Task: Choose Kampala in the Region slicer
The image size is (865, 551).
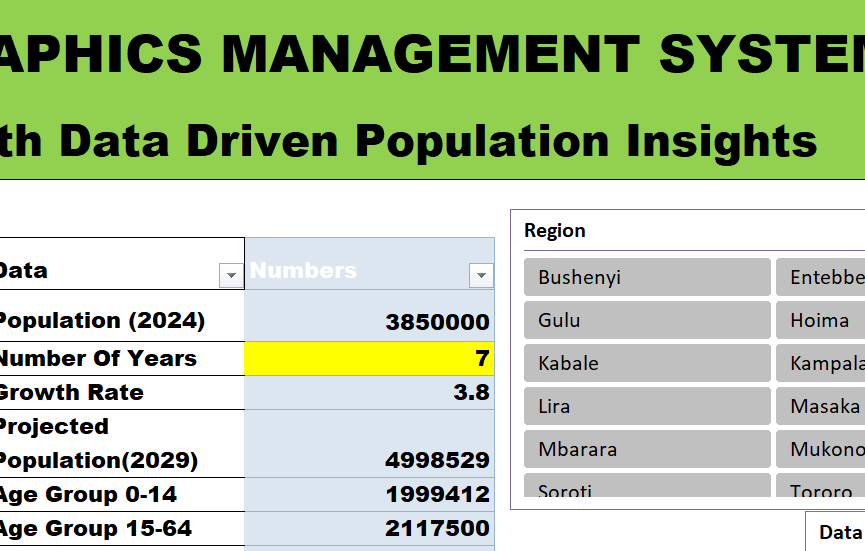Action: [x=820, y=363]
